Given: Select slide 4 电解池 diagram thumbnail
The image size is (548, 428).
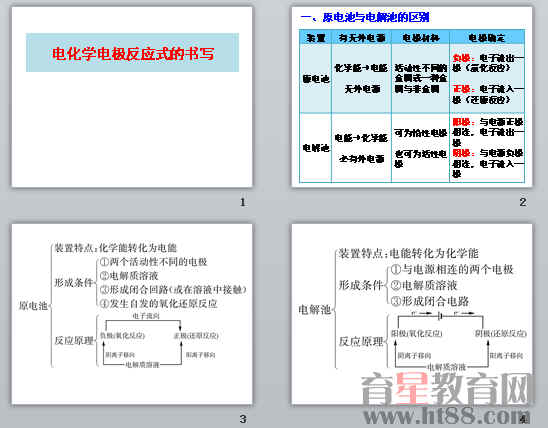Looking at the screenshot, I should (412, 314).
